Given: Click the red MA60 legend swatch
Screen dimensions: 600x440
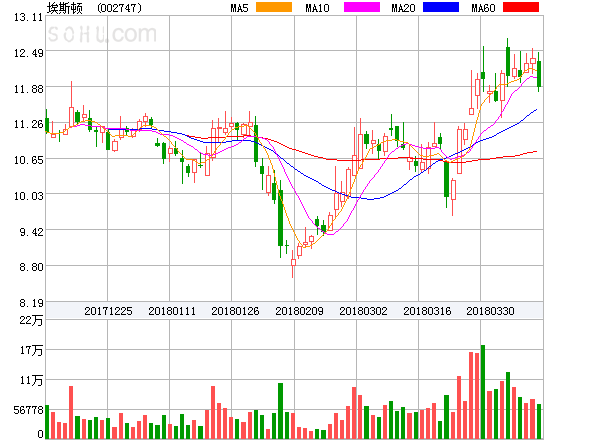Looking at the screenshot, I should (x=521, y=7).
